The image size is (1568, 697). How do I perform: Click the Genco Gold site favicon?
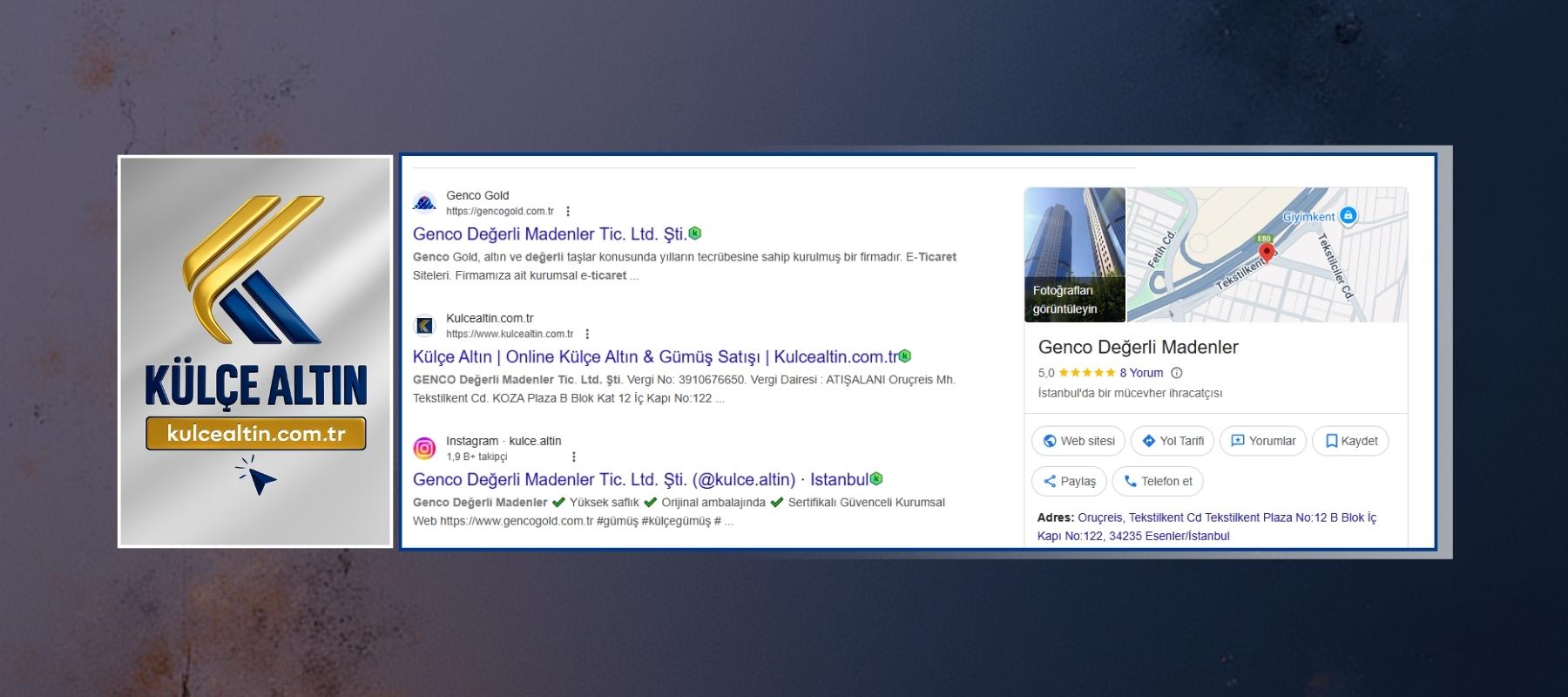point(424,203)
